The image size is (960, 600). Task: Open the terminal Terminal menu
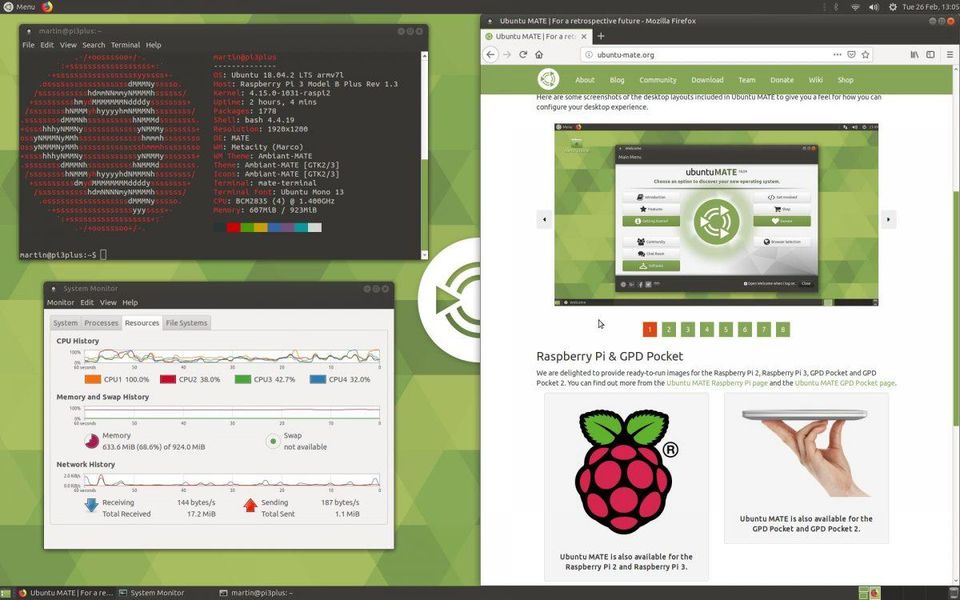[x=126, y=45]
